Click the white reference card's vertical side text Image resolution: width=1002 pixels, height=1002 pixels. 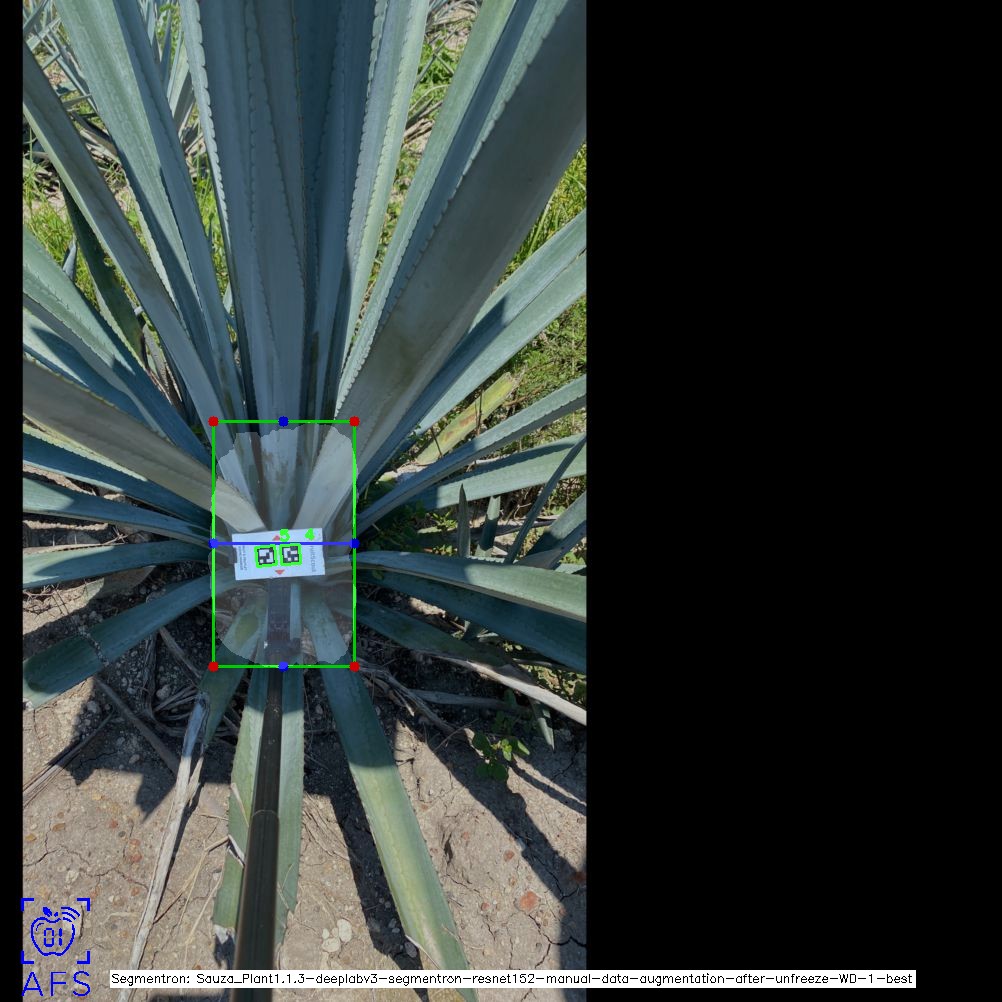pos(312,558)
